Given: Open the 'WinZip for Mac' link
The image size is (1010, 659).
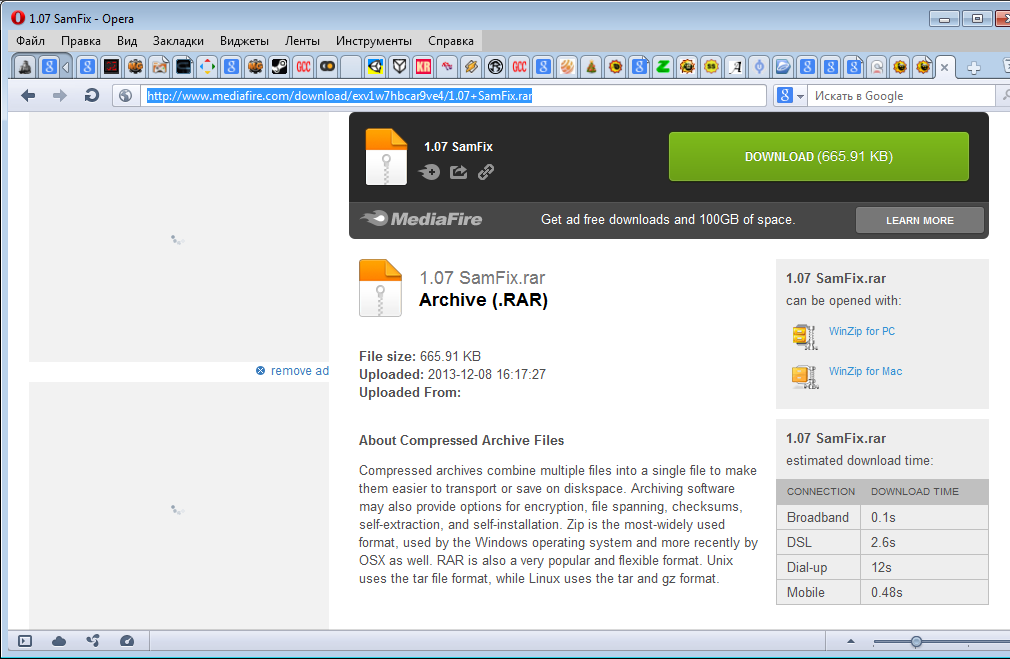Looking at the screenshot, I should coord(865,371).
